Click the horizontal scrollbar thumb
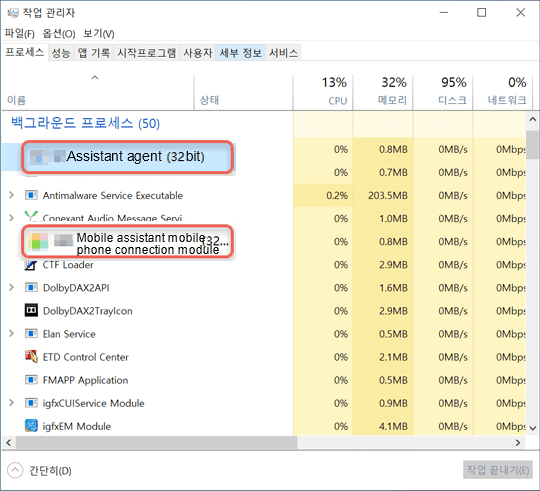The width and height of the screenshot is (540, 491). [156, 442]
